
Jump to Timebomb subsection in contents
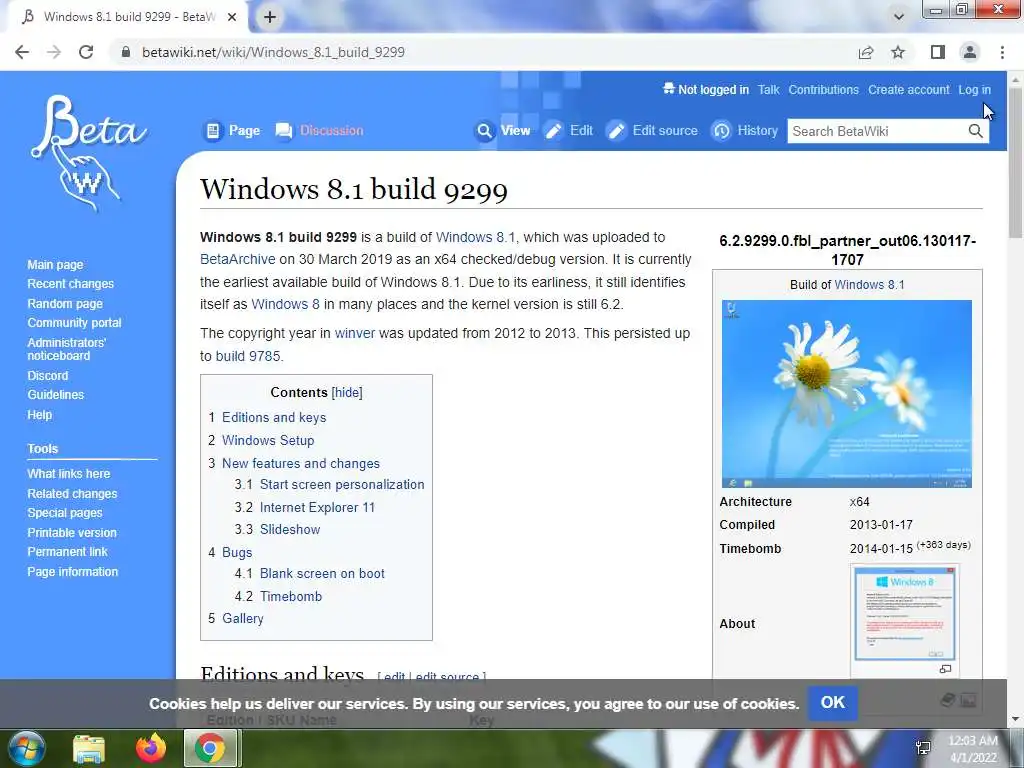click(x=291, y=596)
